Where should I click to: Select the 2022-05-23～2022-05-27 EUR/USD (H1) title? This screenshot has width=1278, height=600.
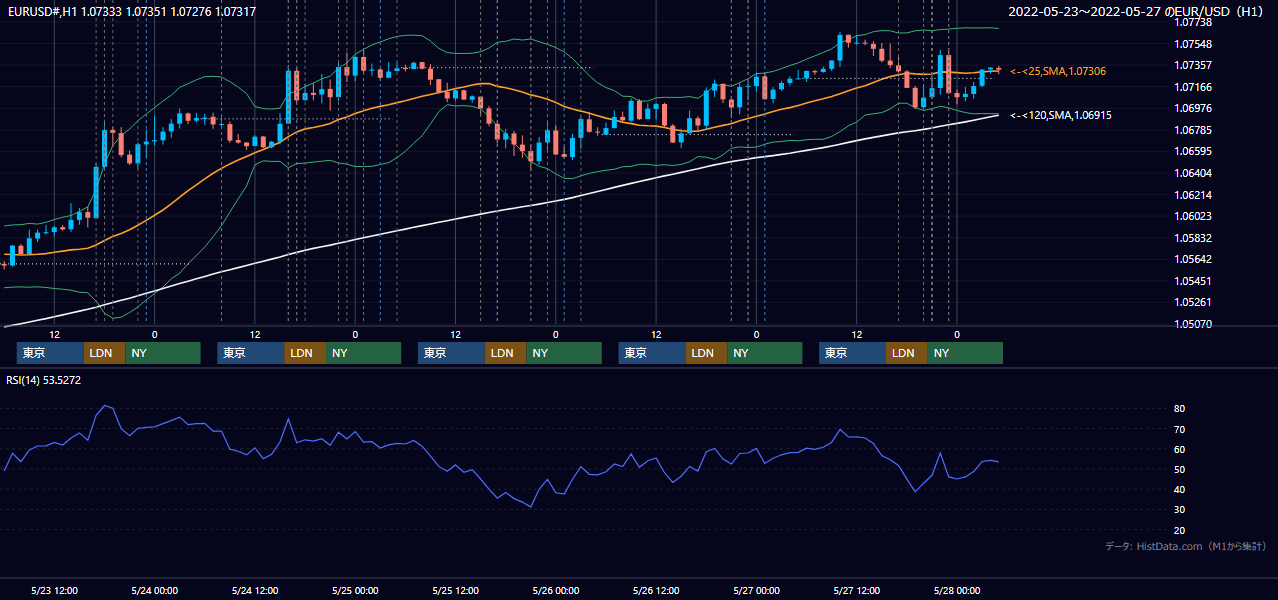coord(1137,11)
